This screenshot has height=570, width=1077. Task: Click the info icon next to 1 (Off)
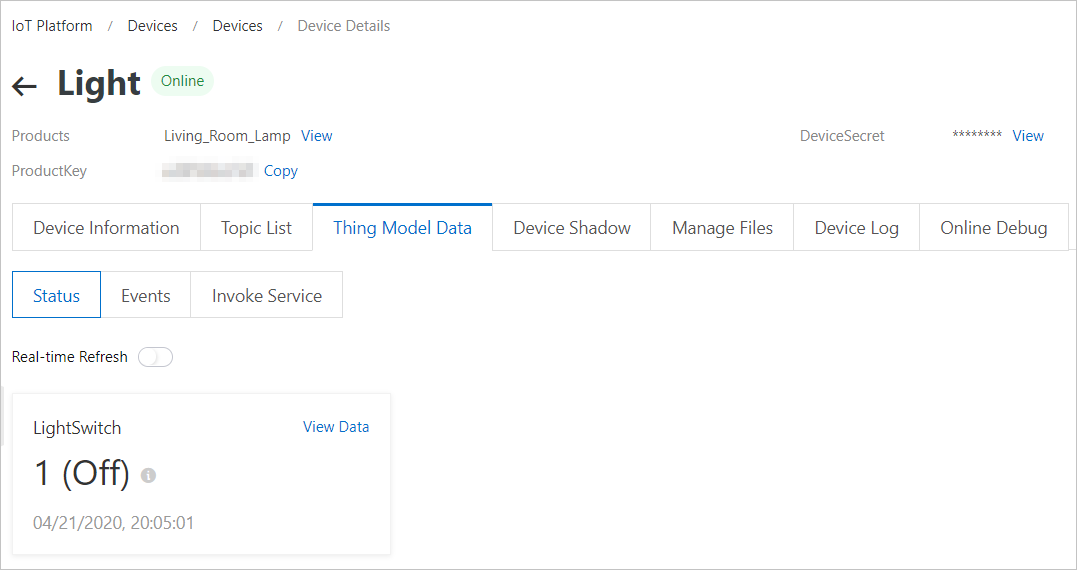click(149, 475)
